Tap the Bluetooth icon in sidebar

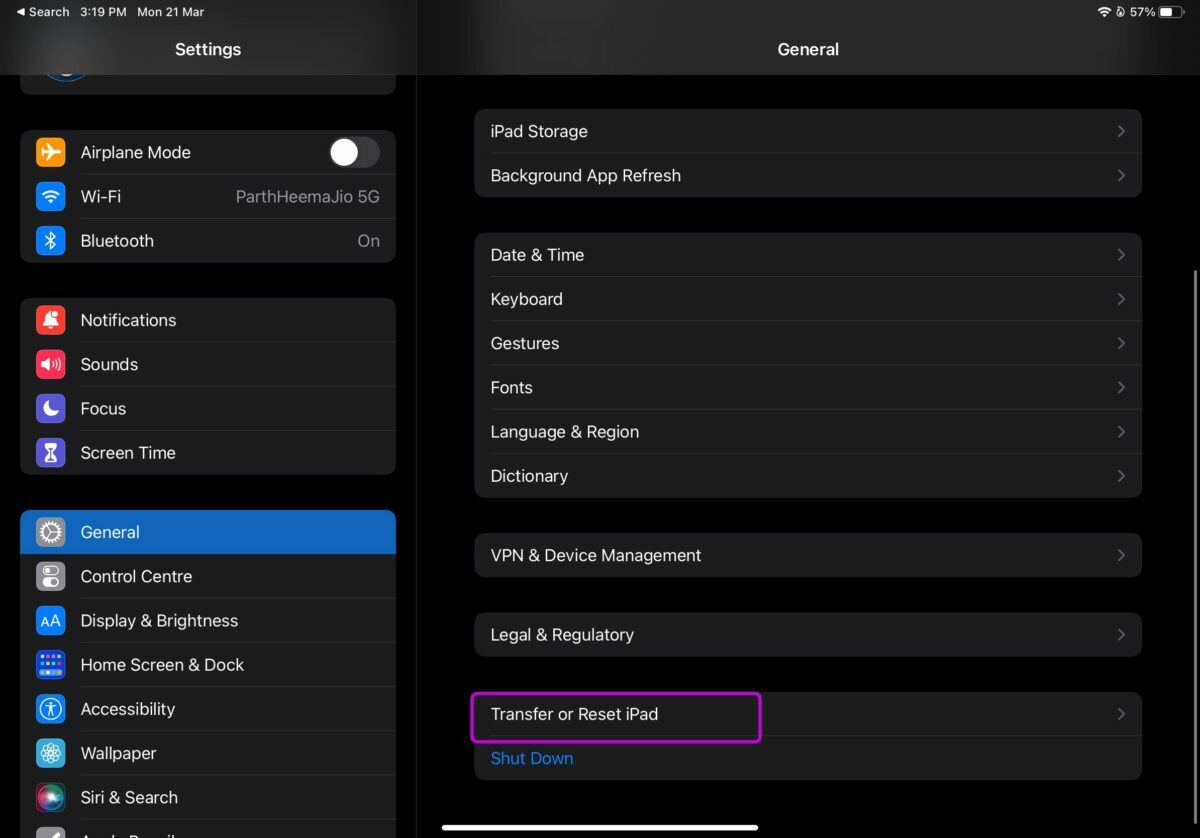[x=51, y=241]
